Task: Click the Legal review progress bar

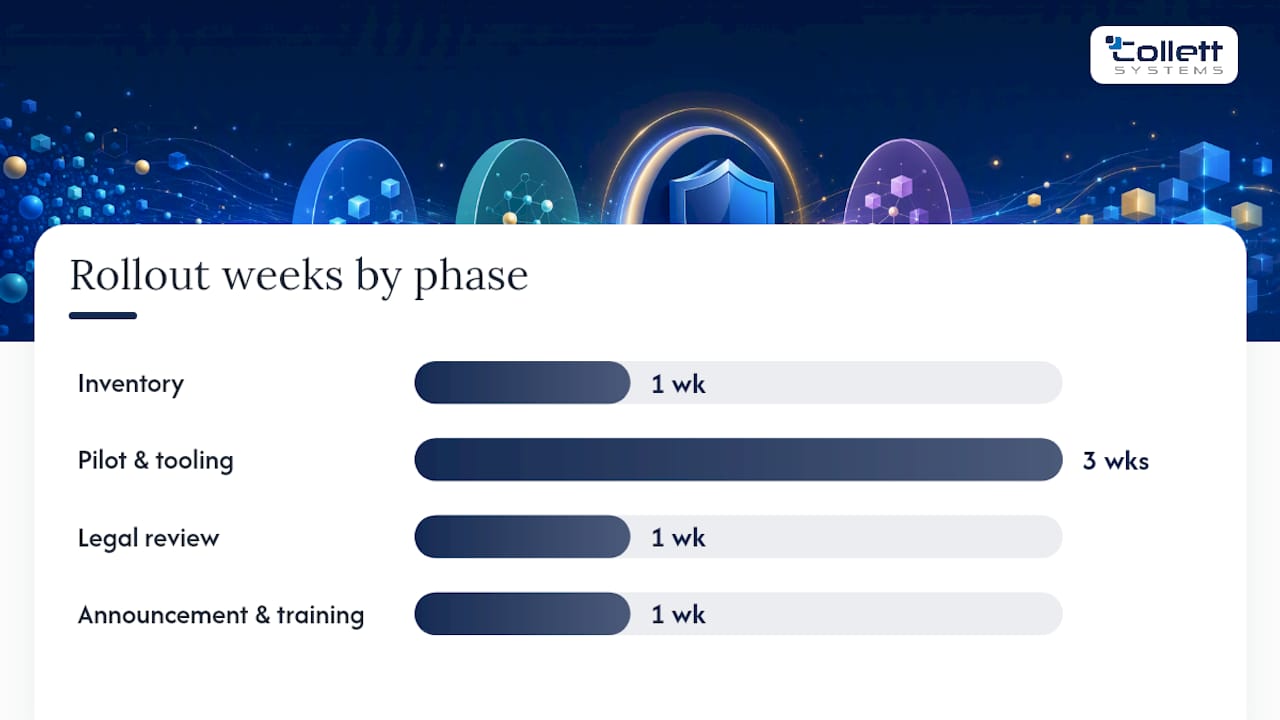Action: (x=738, y=537)
